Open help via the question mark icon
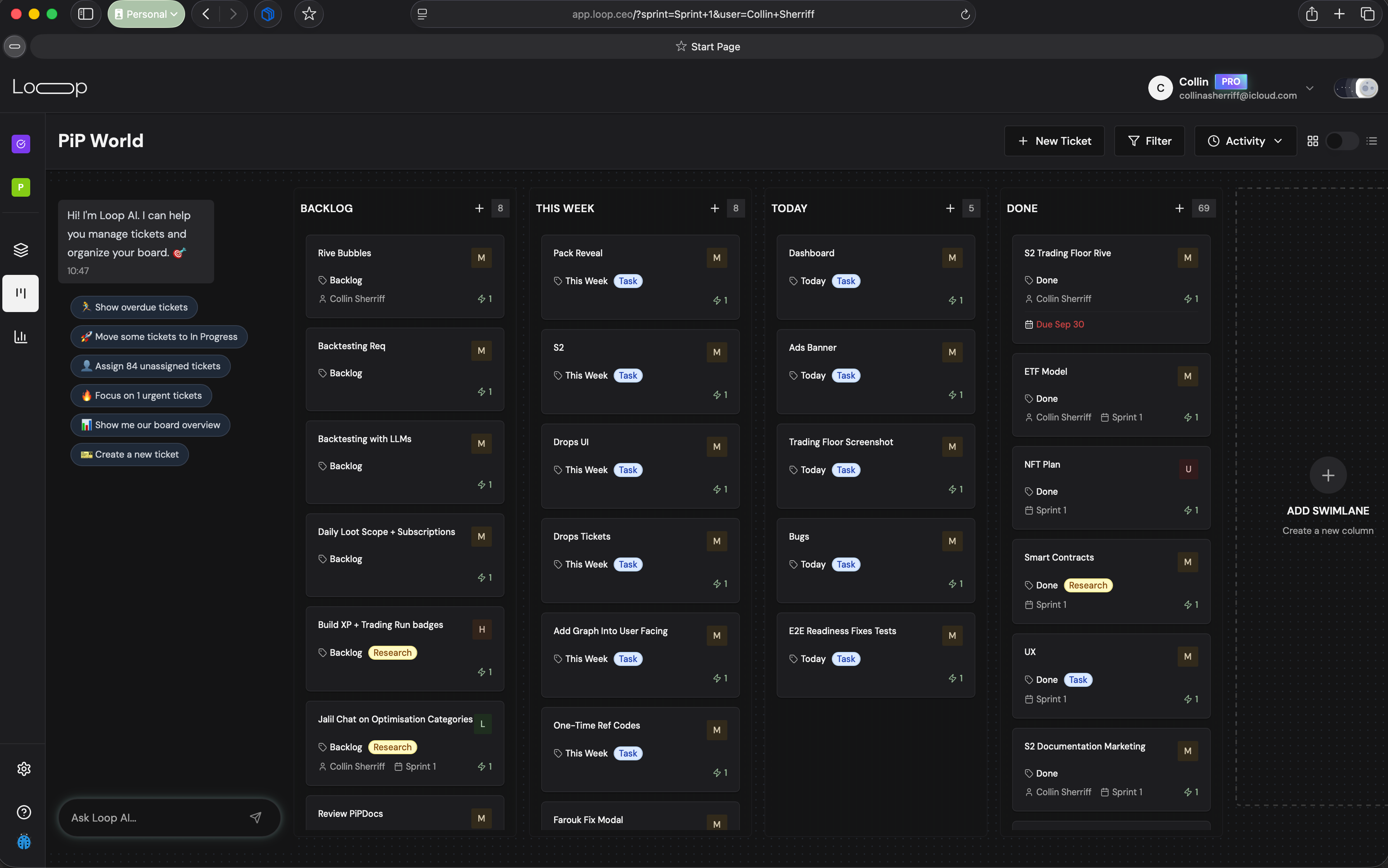This screenshot has width=1388, height=868. tap(24, 812)
